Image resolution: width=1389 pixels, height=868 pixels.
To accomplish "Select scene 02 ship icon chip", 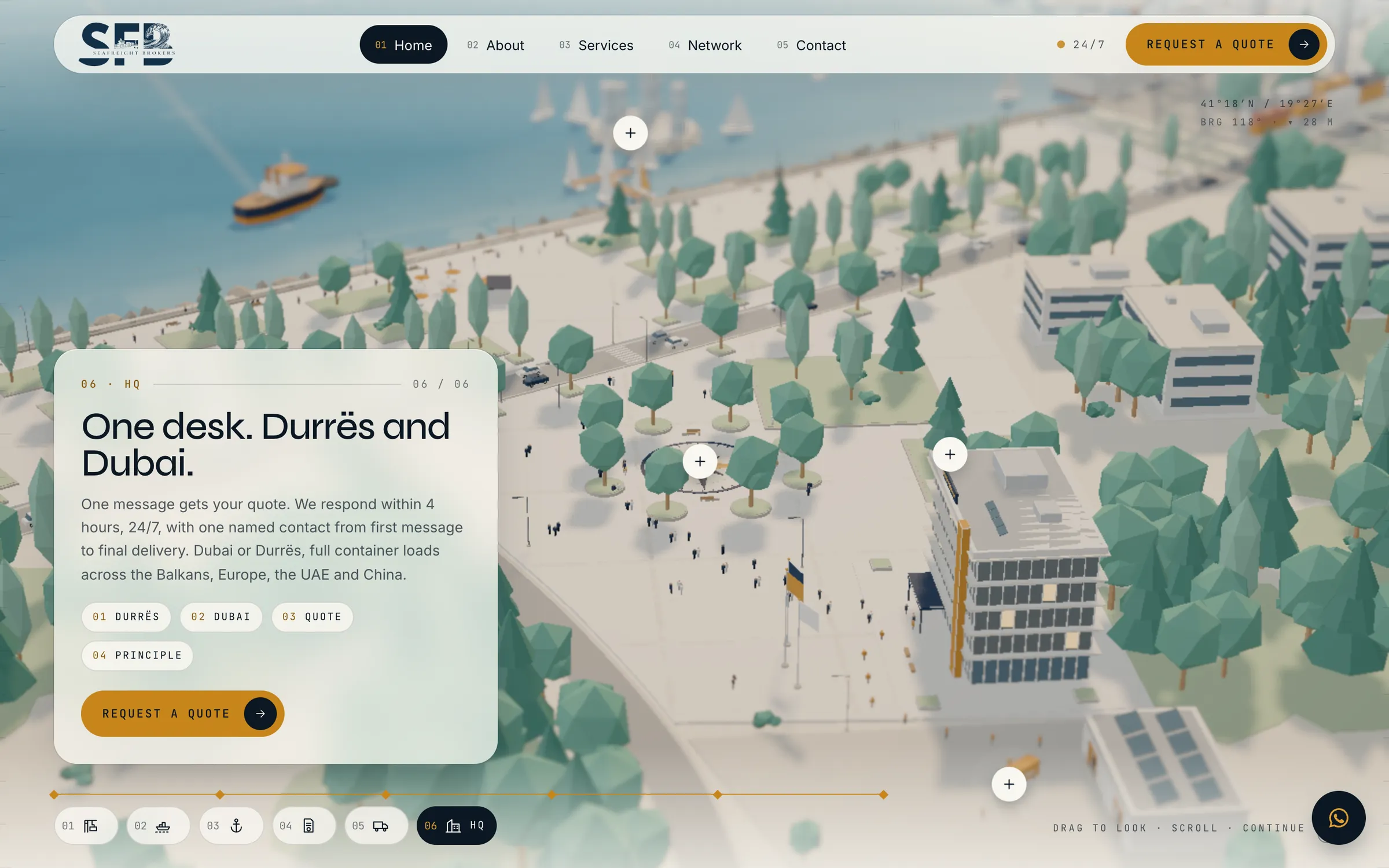I will pos(158,826).
